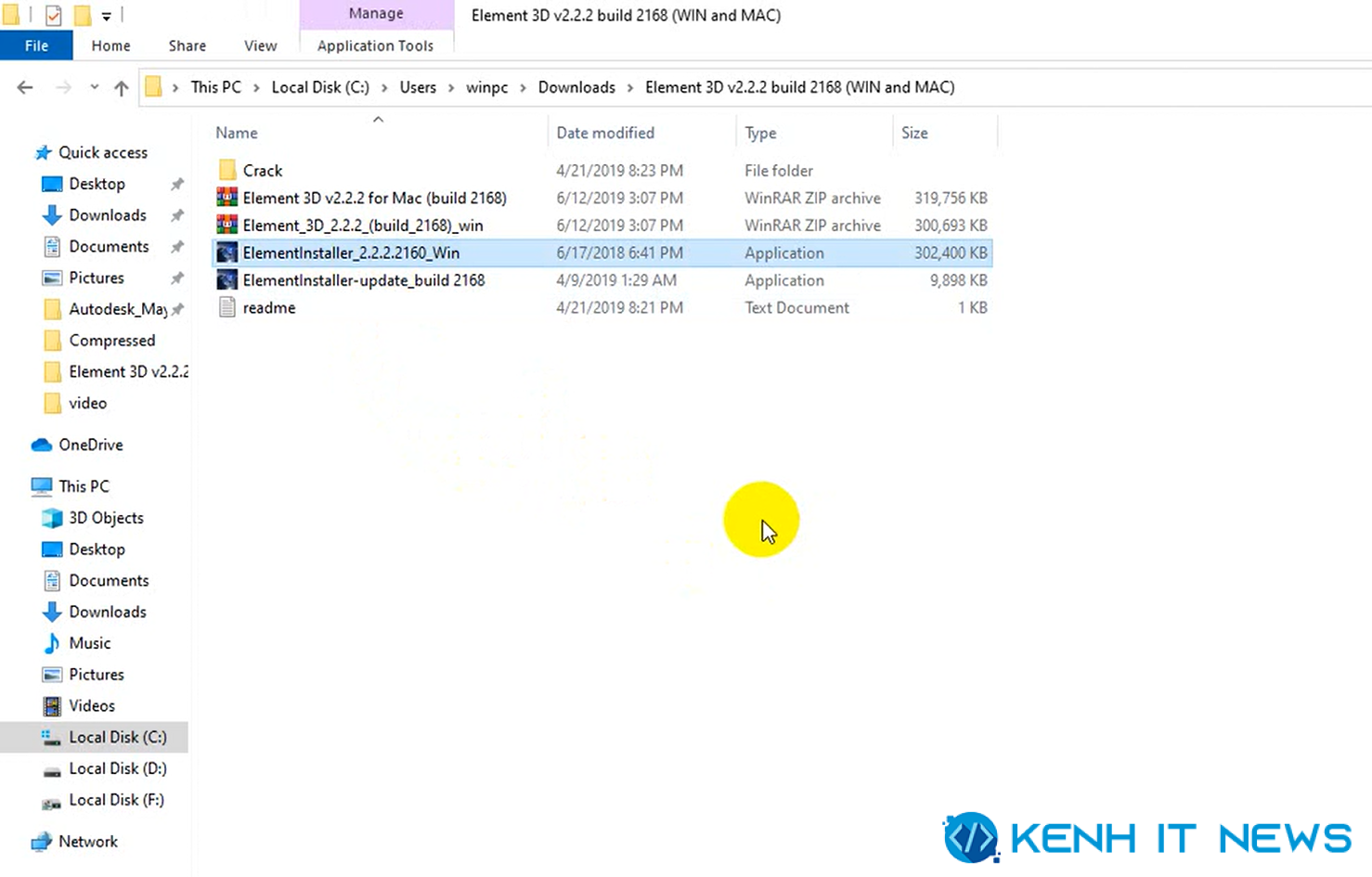
Task: Open the Crack folder icon
Action: [227, 170]
